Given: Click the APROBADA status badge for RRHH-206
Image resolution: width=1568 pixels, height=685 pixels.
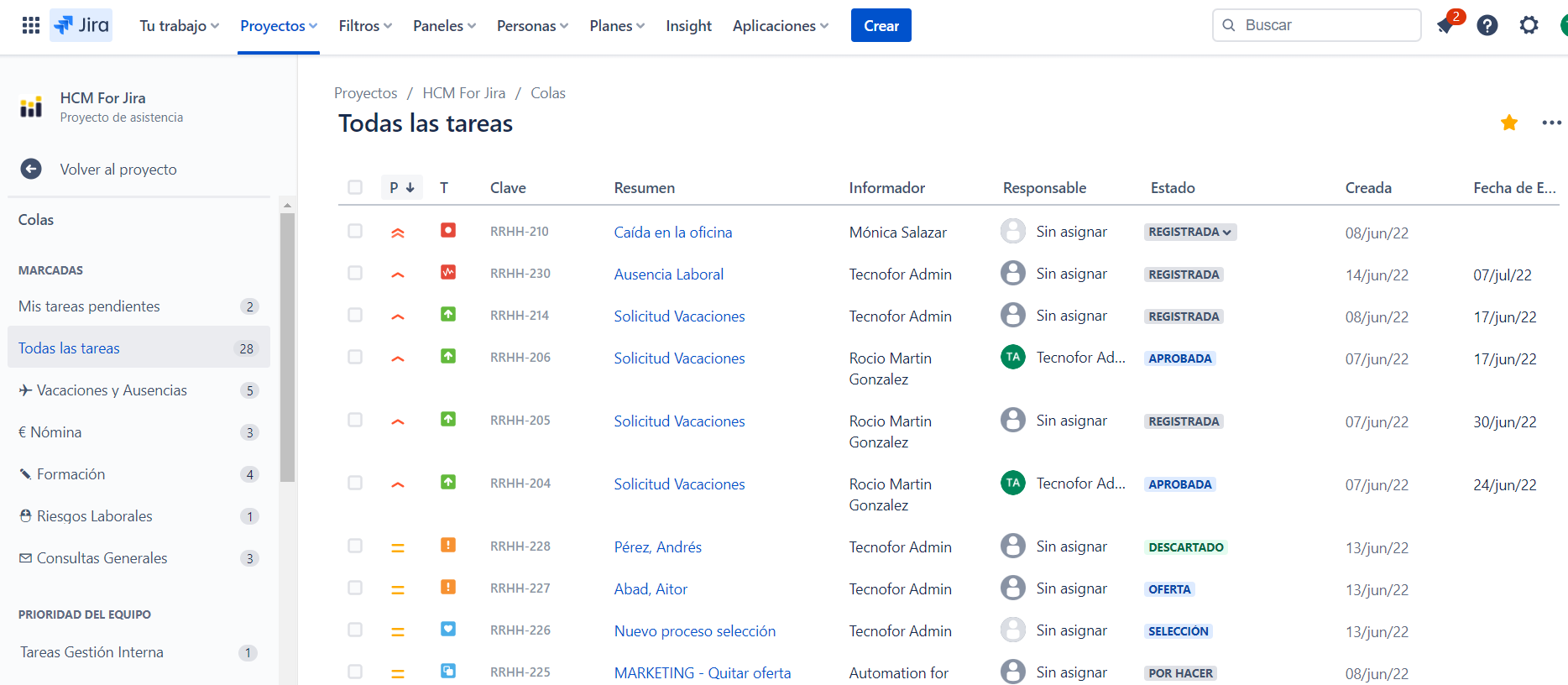Looking at the screenshot, I should click(x=1180, y=358).
